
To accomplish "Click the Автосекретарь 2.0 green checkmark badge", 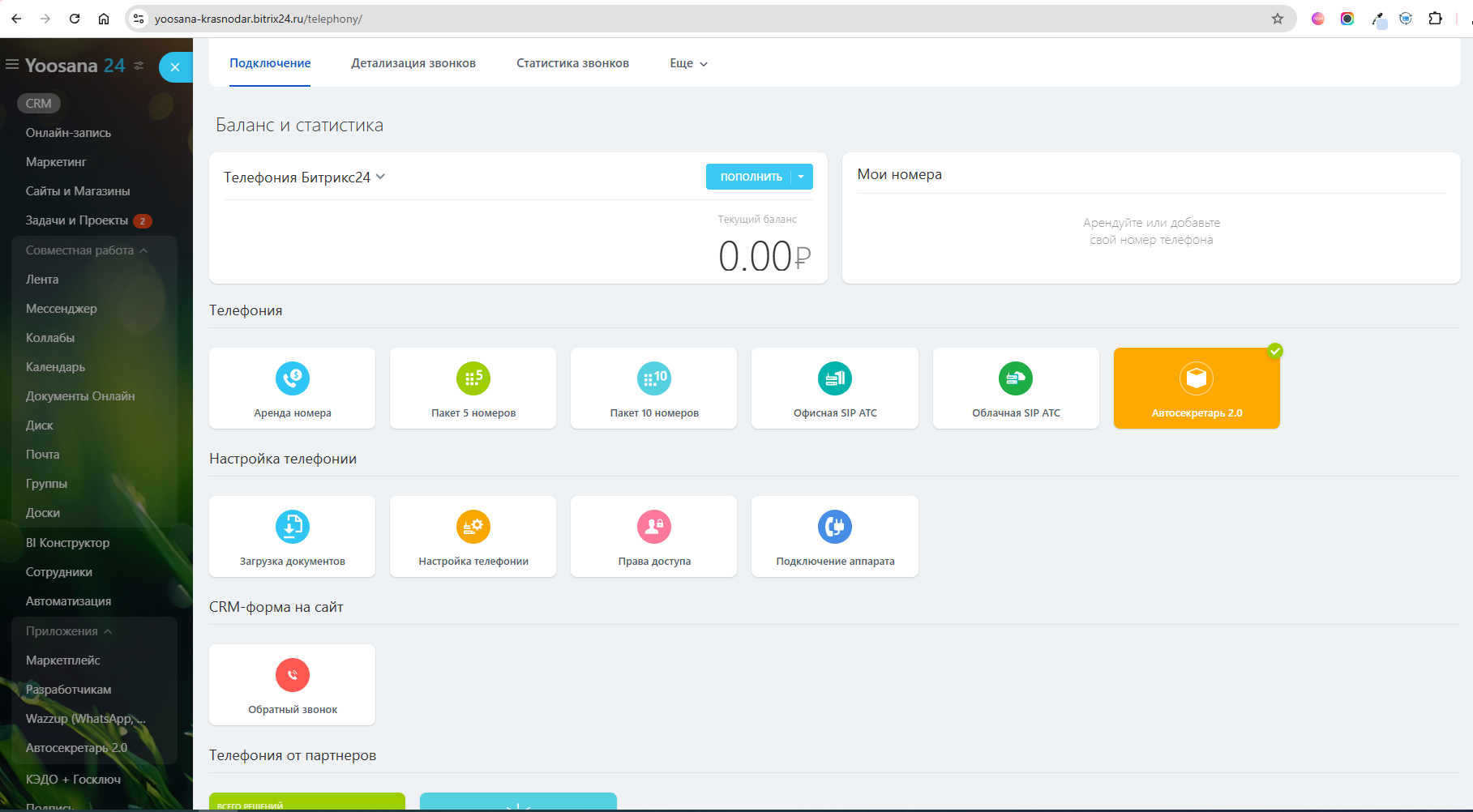I will point(1275,351).
